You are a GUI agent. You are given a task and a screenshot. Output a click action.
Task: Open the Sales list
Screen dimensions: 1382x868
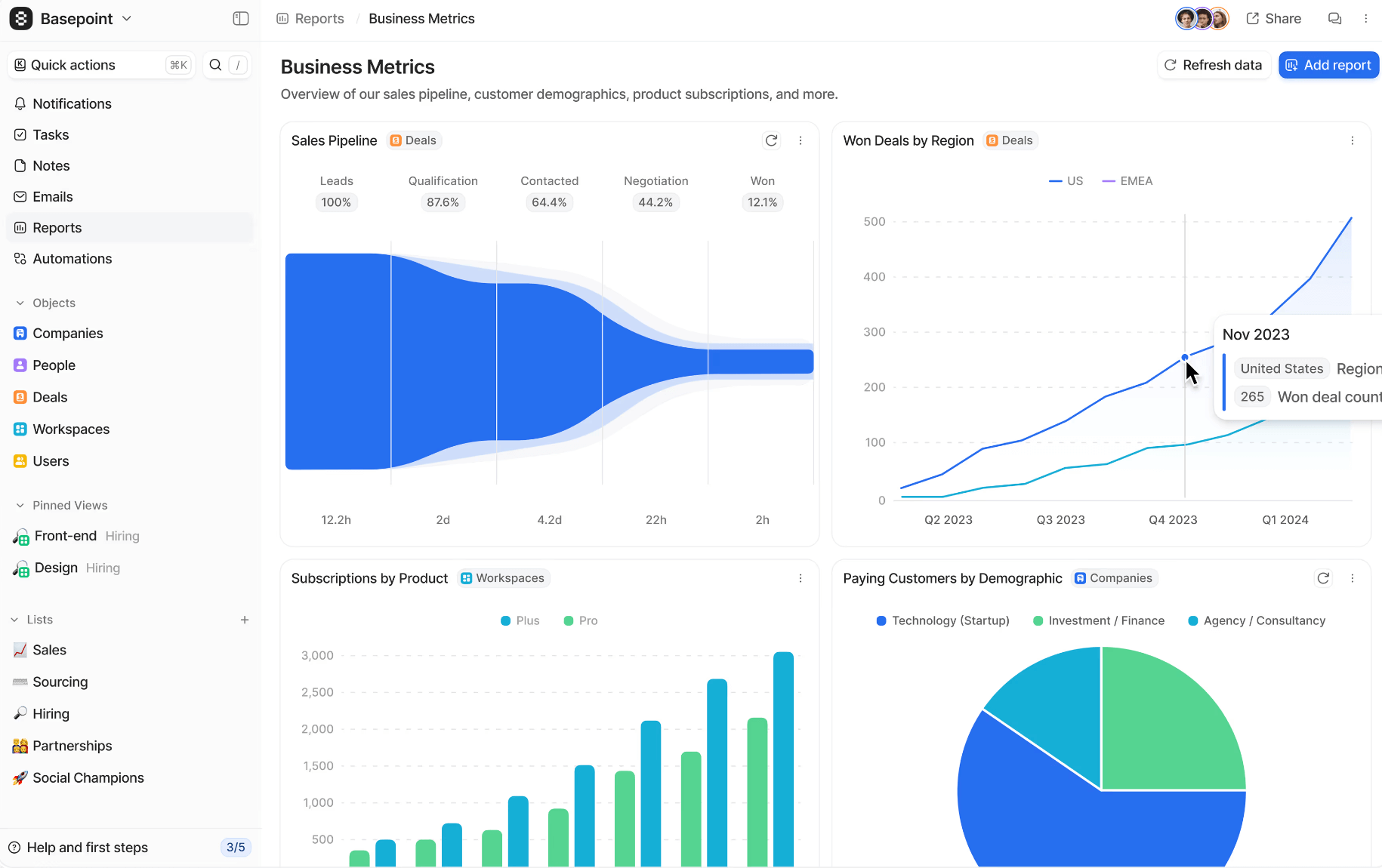click(x=130, y=650)
